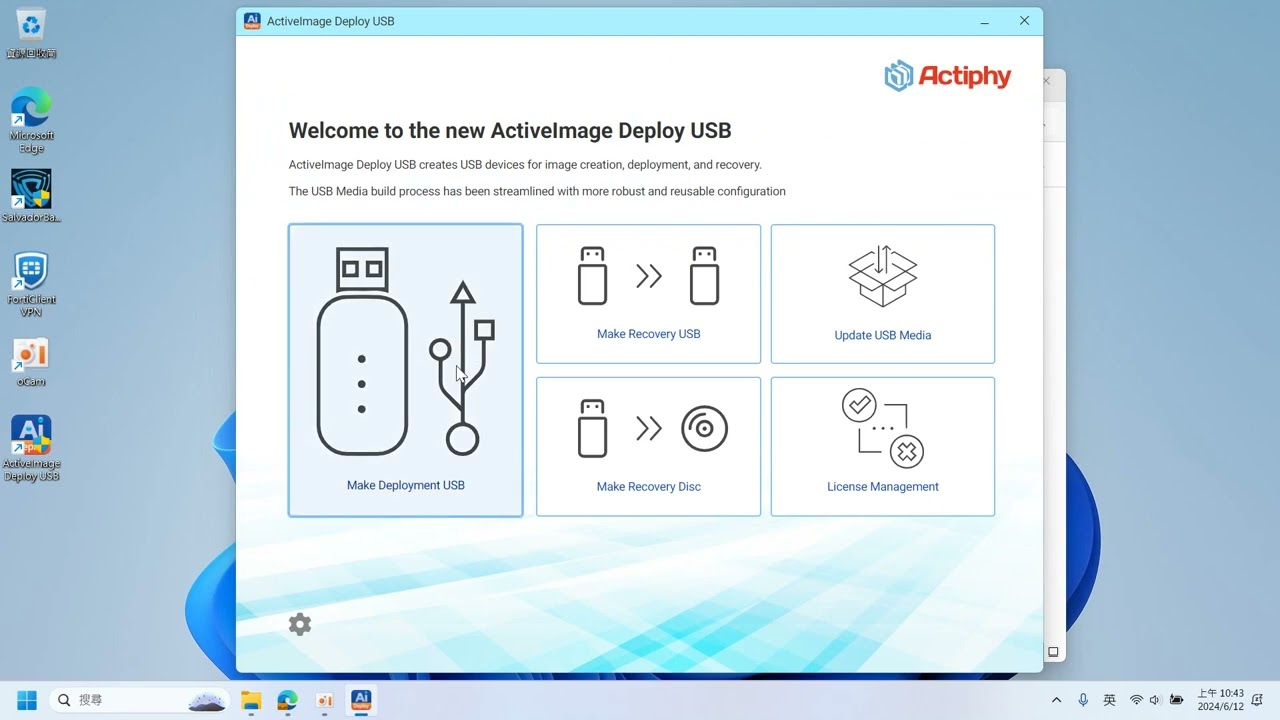The height and width of the screenshot is (720, 1280).
Task: Click the heading Welcome to the new ActiveImage Deploy USB
Action: click(x=510, y=130)
